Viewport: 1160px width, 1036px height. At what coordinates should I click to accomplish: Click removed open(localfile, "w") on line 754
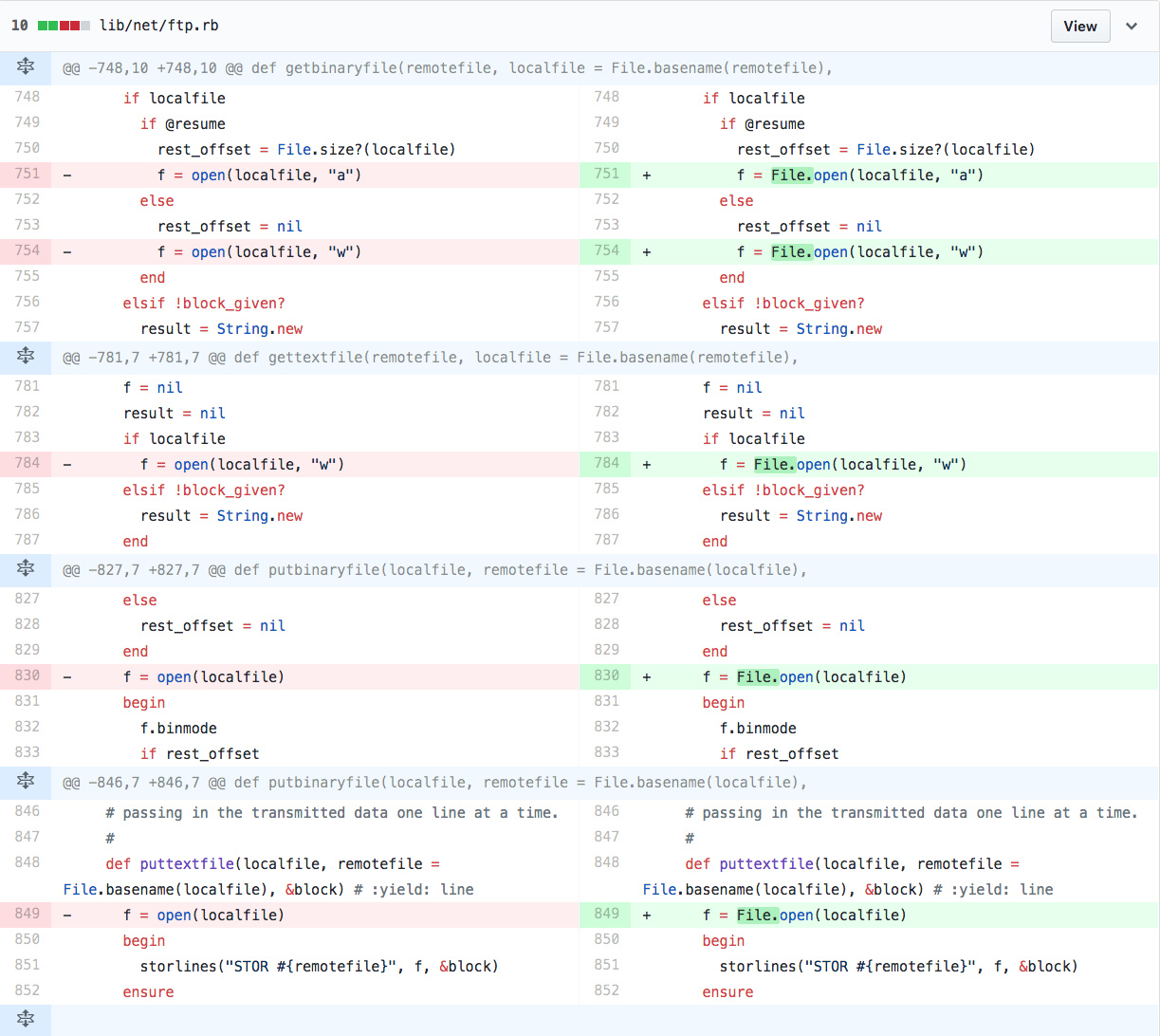[x=276, y=251]
